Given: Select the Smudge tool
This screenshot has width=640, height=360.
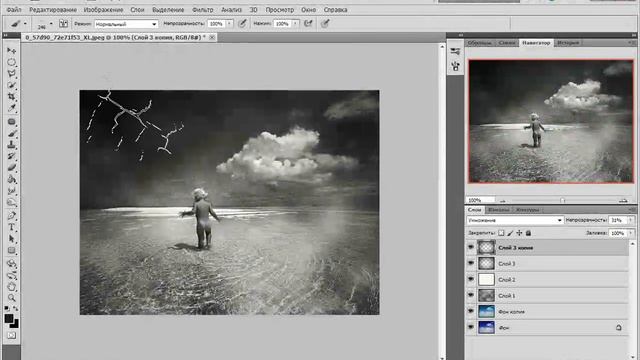Looking at the screenshot, I should click(11, 191).
